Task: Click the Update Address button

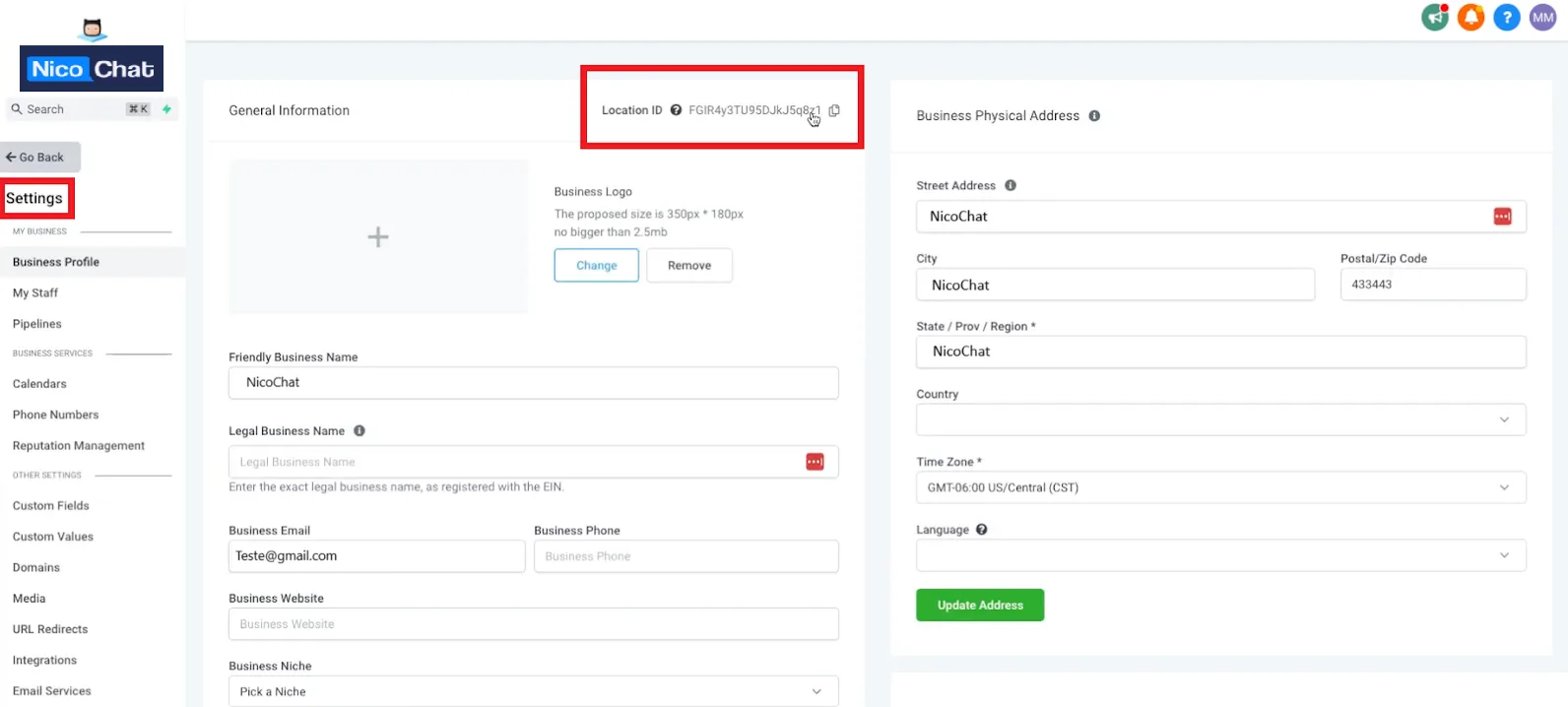Action: (980, 606)
